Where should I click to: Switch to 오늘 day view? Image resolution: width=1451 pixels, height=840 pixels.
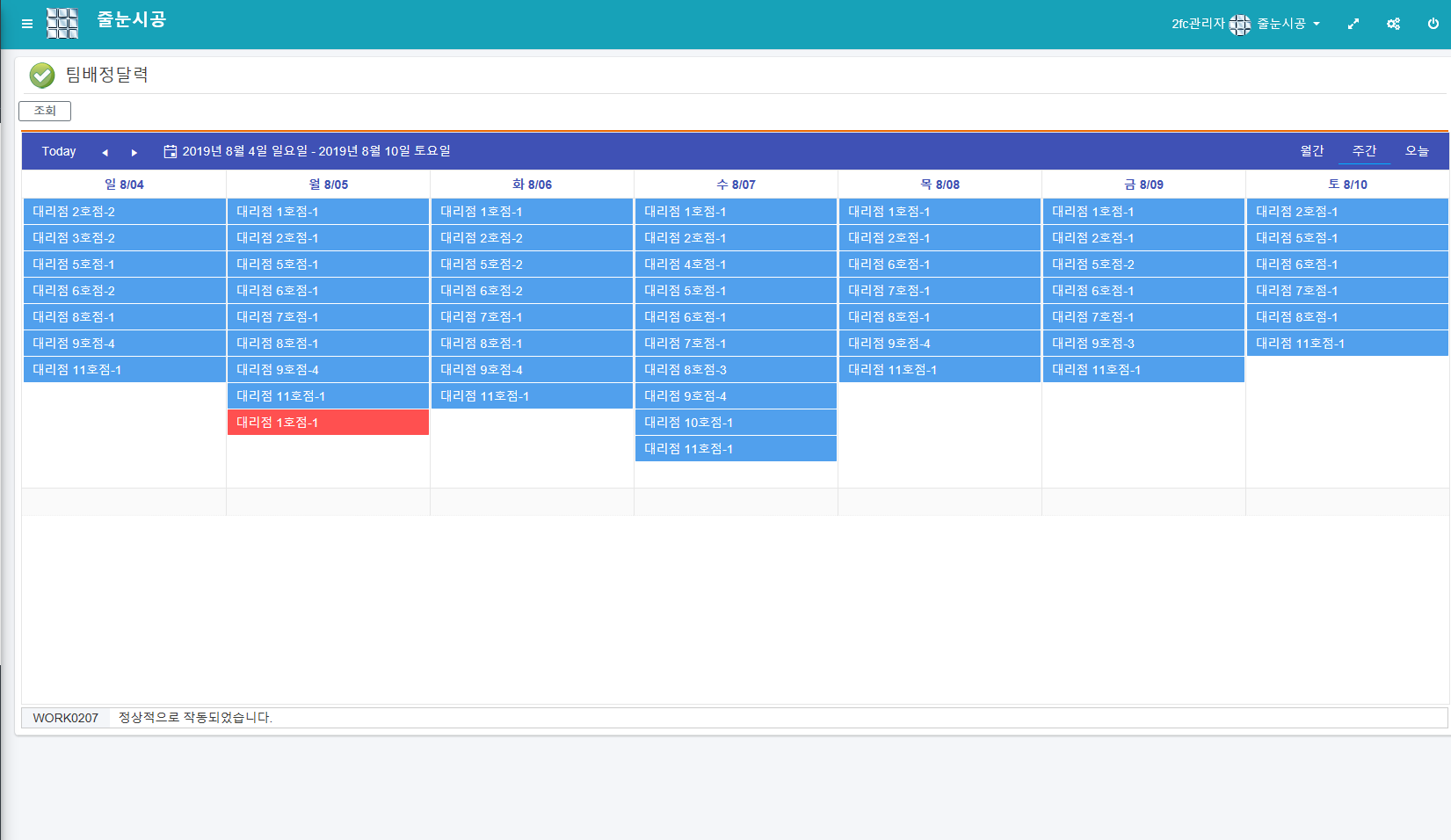pyautogui.click(x=1416, y=151)
